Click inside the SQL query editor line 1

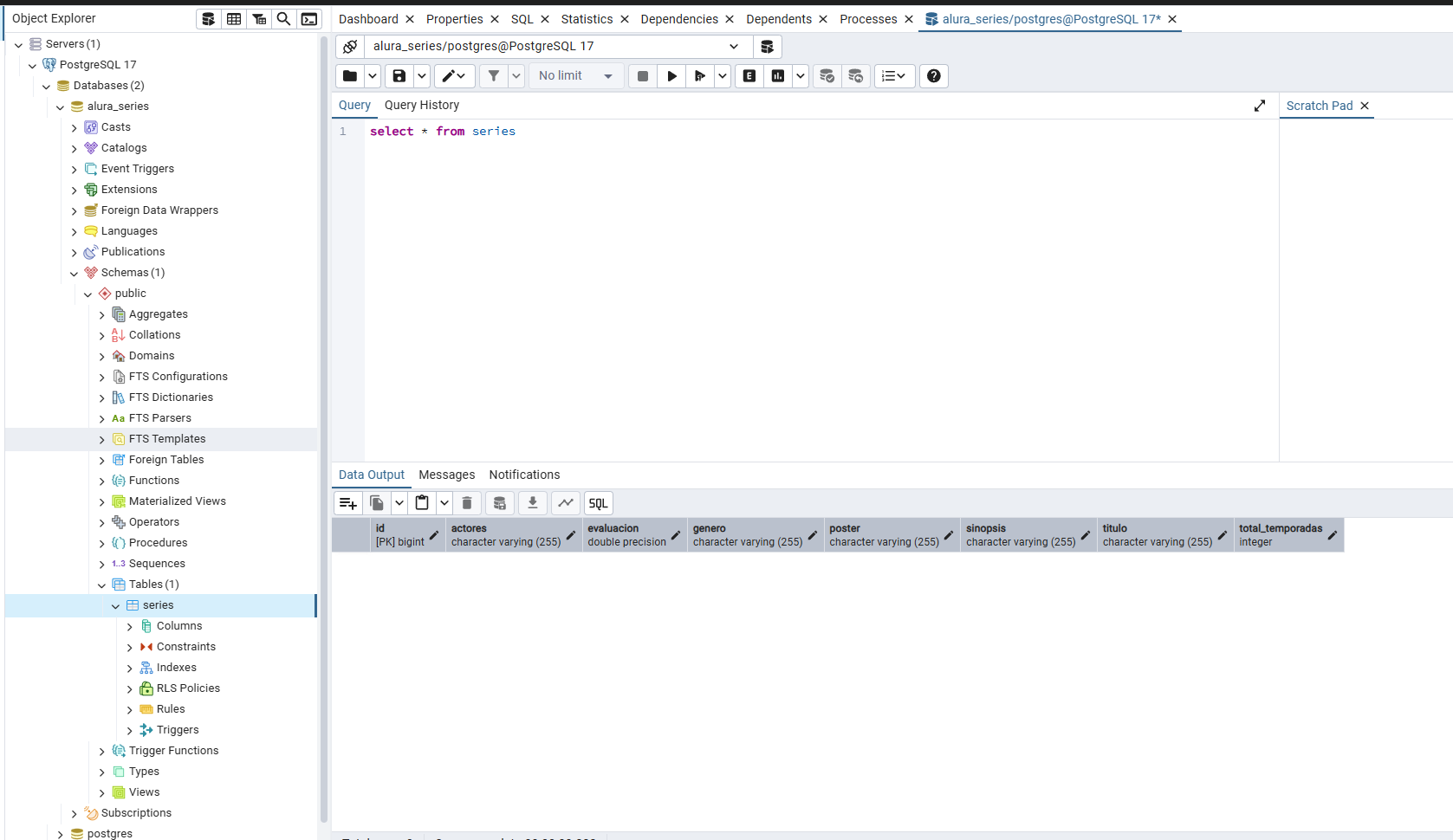821,132
